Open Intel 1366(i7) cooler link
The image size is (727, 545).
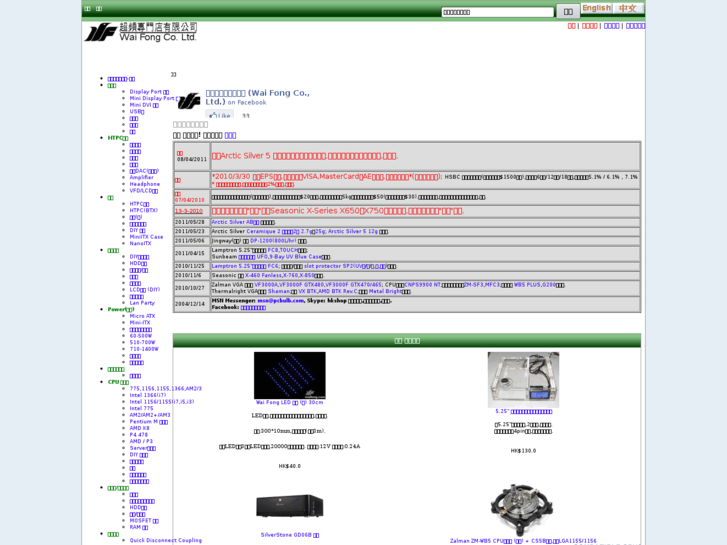[x=147, y=395]
